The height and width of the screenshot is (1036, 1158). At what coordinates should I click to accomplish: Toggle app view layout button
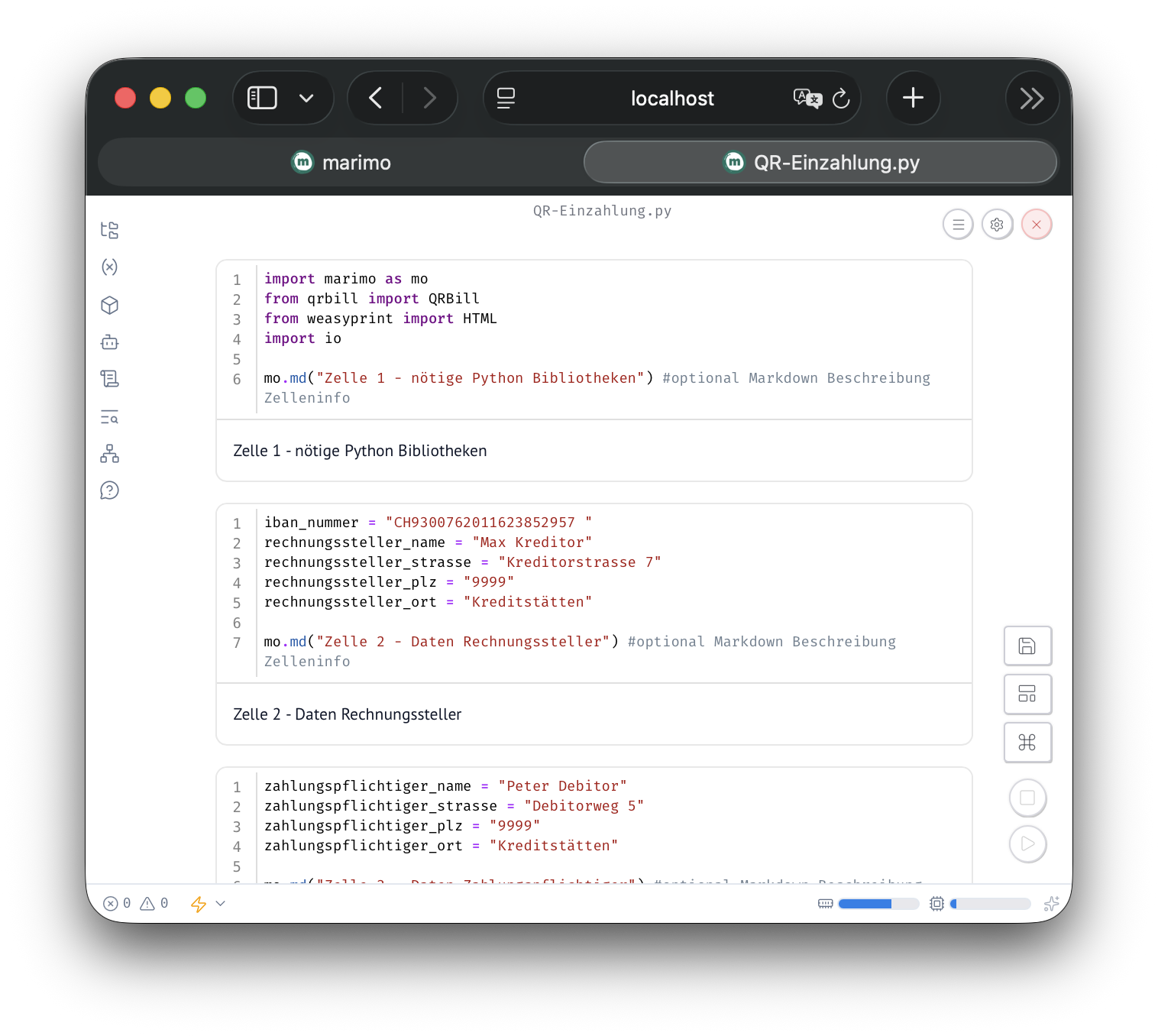coord(1027,694)
